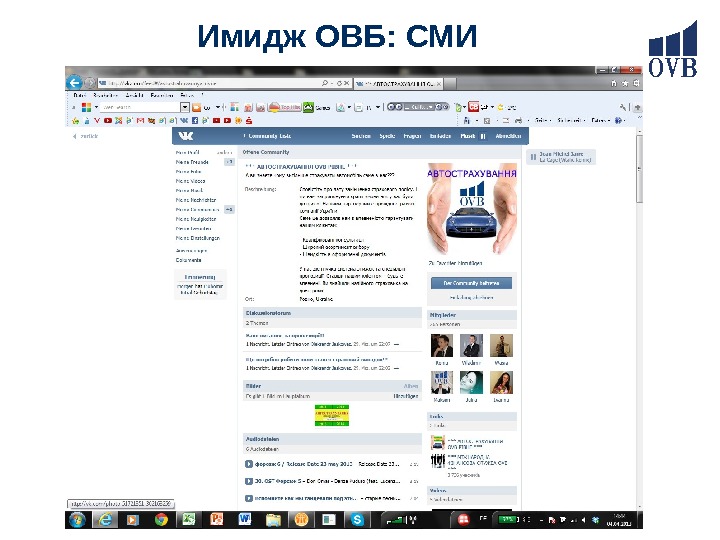
Task: Click the Facebook bookmark in favorites bar
Action: click(195, 121)
